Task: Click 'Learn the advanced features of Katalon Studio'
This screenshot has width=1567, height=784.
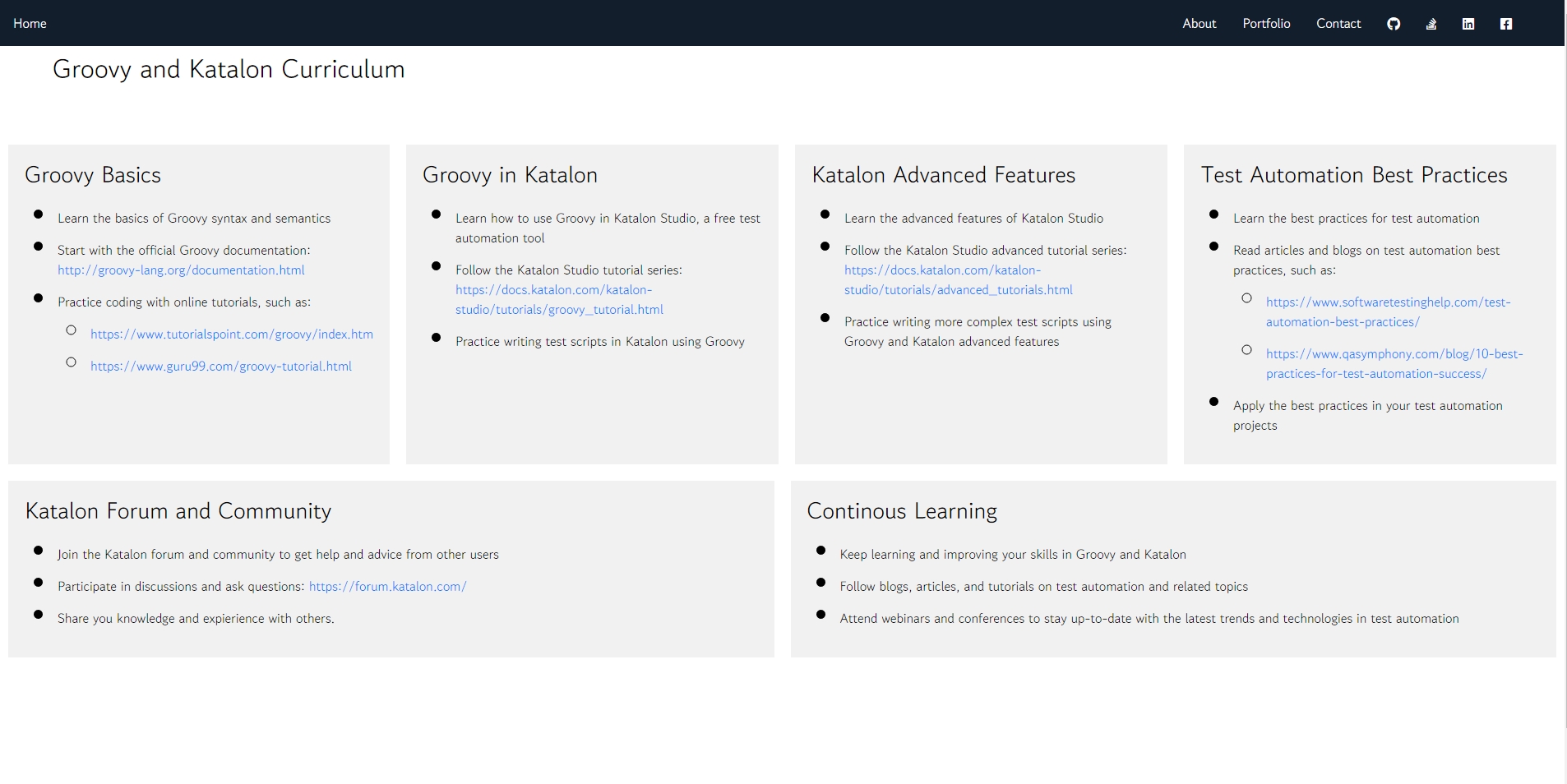Action: (x=973, y=218)
